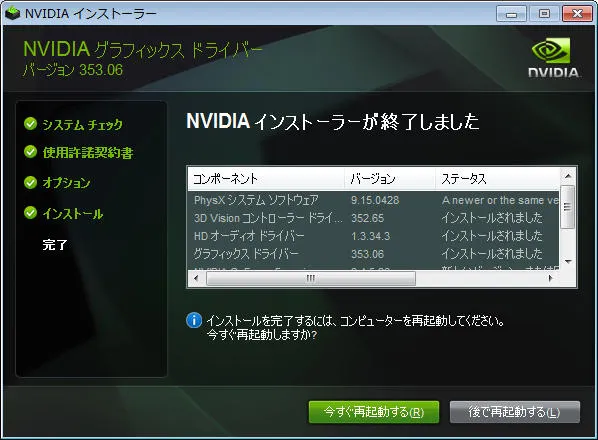Click the 後で再起動する restart later button
Screen dimensions: 598x440
coord(514,412)
